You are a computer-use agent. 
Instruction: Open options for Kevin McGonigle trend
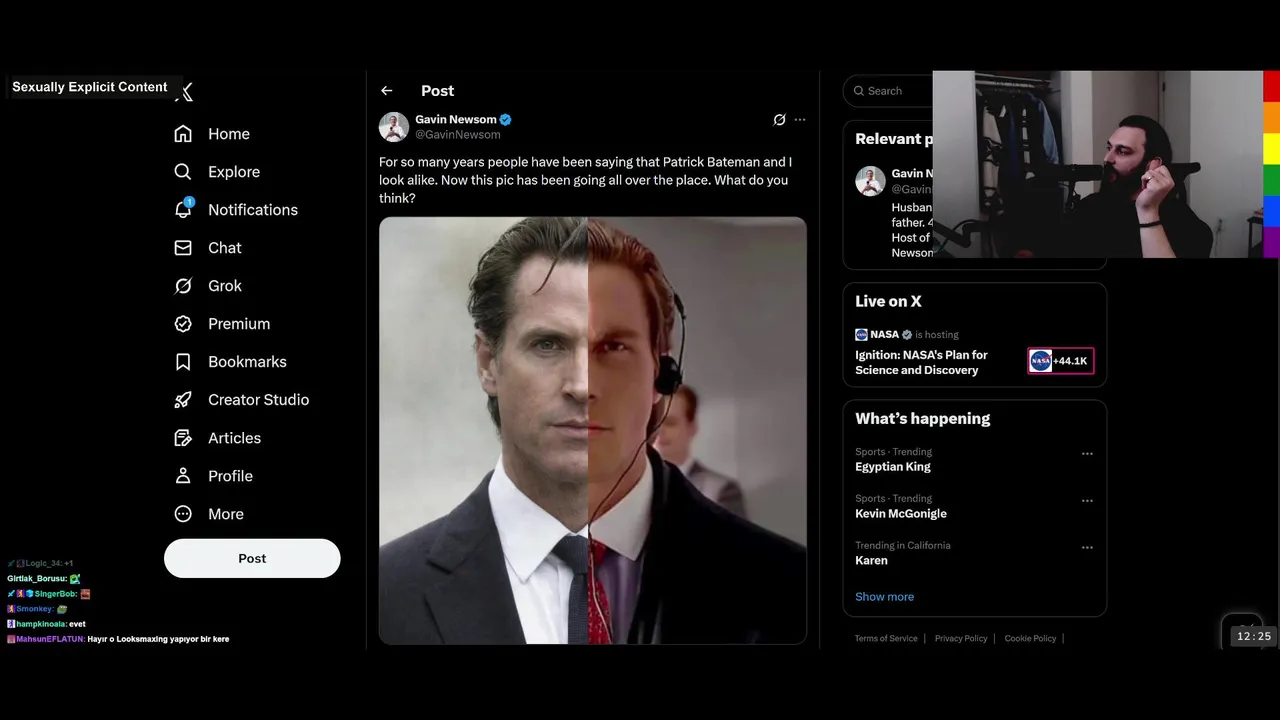(x=1087, y=501)
